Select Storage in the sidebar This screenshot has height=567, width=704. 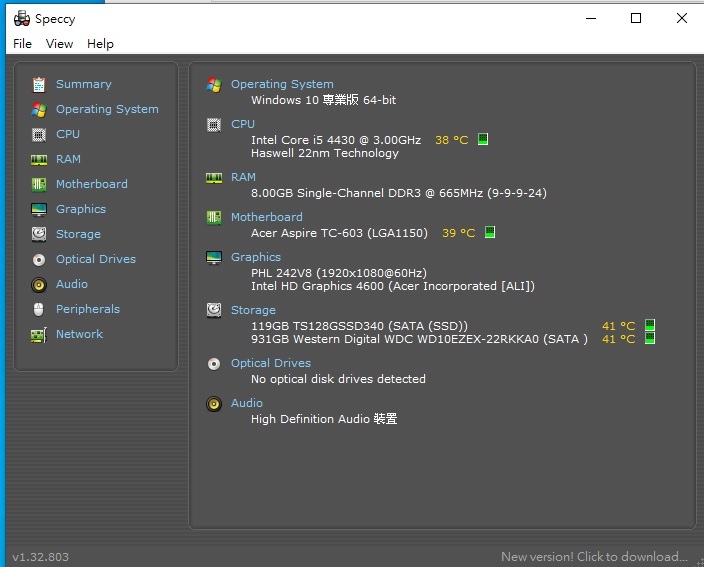[x=78, y=234]
